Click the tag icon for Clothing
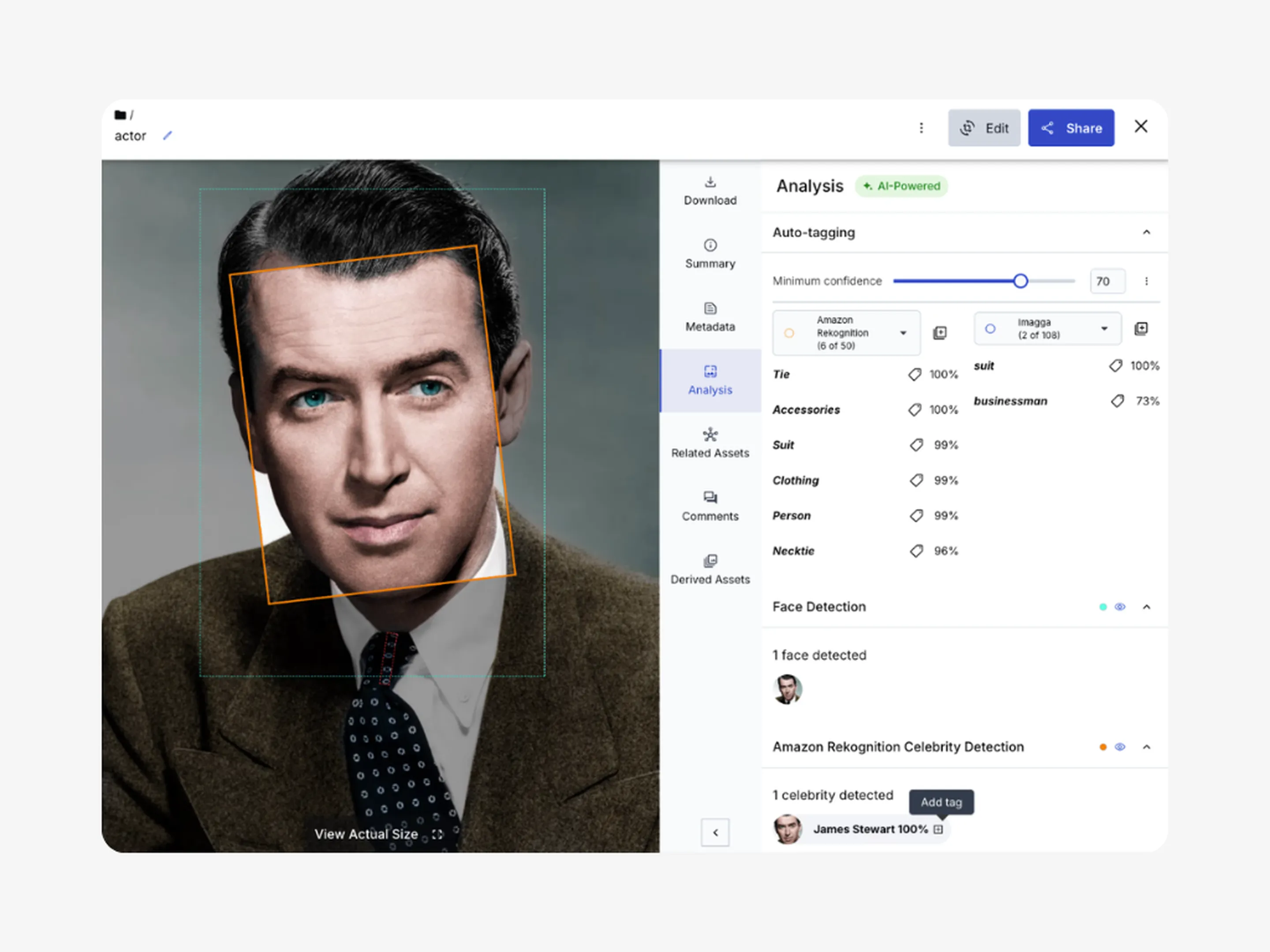 (916, 480)
